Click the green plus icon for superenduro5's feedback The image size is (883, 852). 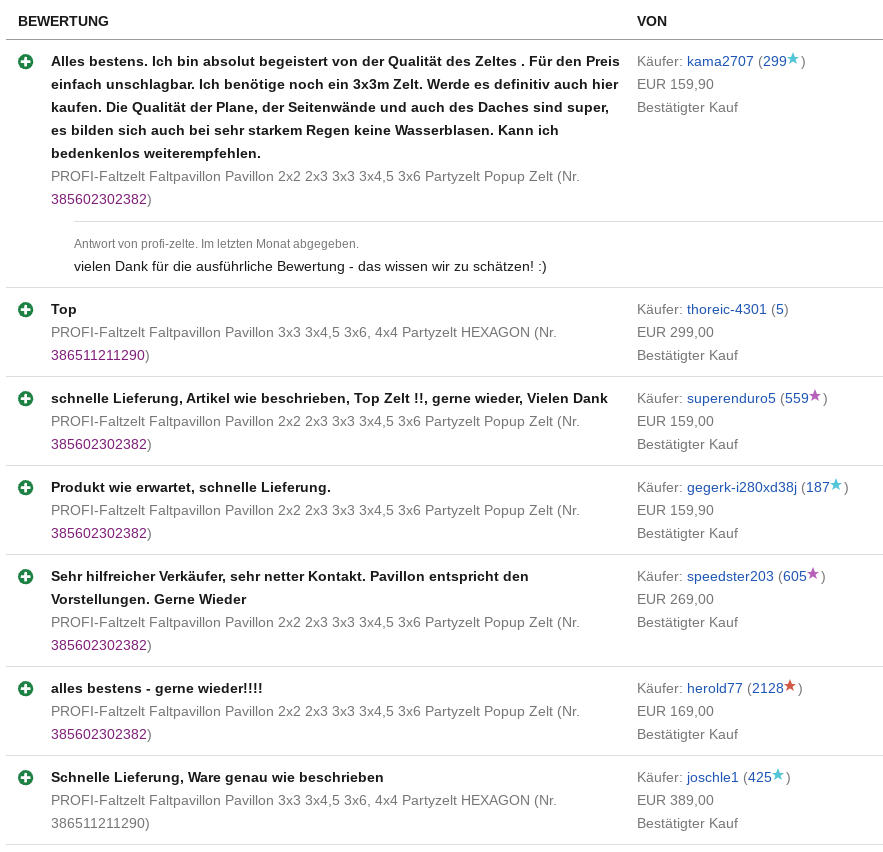pos(25,399)
